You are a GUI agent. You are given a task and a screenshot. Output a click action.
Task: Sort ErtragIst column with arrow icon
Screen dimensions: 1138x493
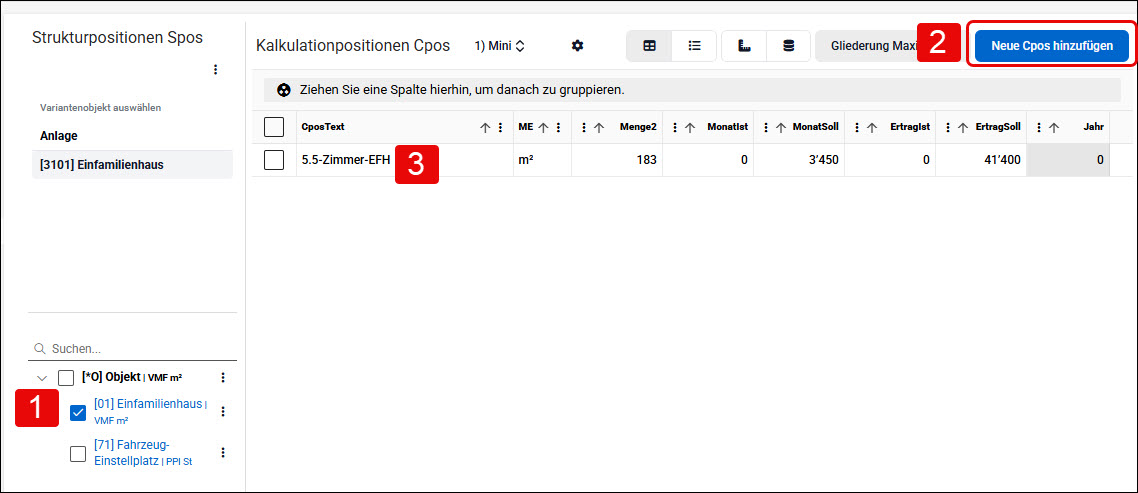pyautogui.click(x=872, y=127)
